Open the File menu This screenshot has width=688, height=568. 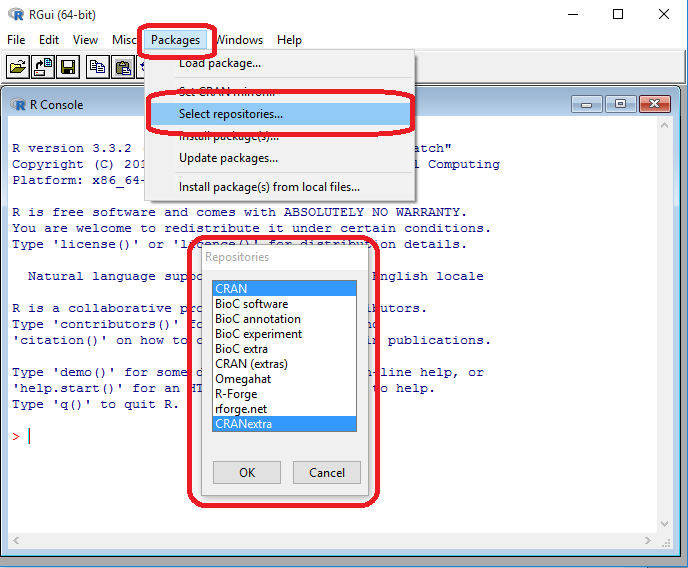(16, 40)
